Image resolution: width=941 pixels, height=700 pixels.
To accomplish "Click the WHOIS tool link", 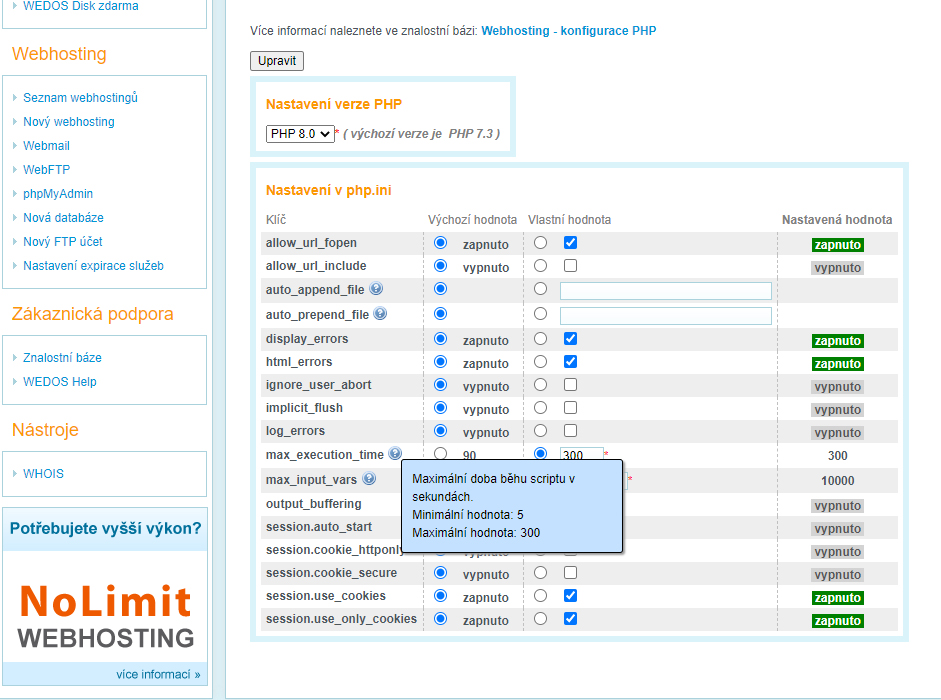I will coord(43,474).
